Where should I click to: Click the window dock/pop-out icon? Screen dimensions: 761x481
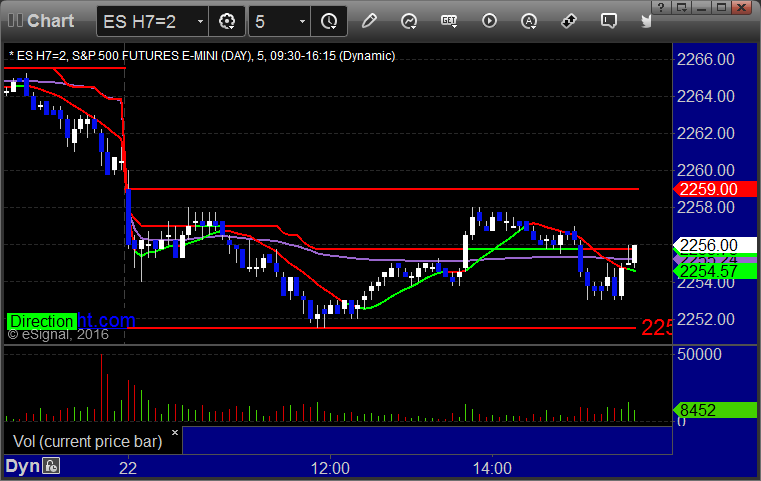click(681, 7)
